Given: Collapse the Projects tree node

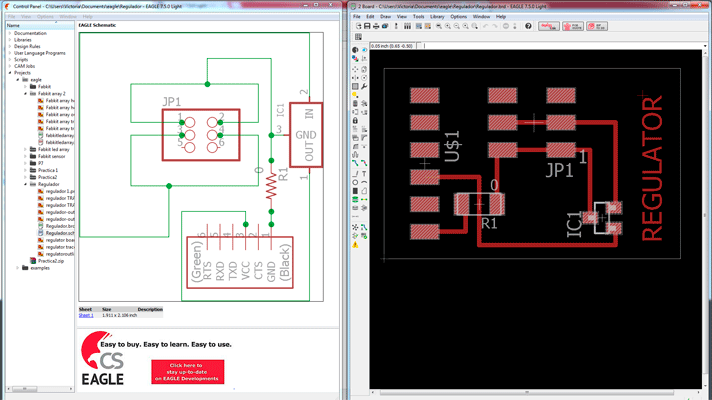Looking at the screenshot, I should pyautogui.click(x=10, y=73).
